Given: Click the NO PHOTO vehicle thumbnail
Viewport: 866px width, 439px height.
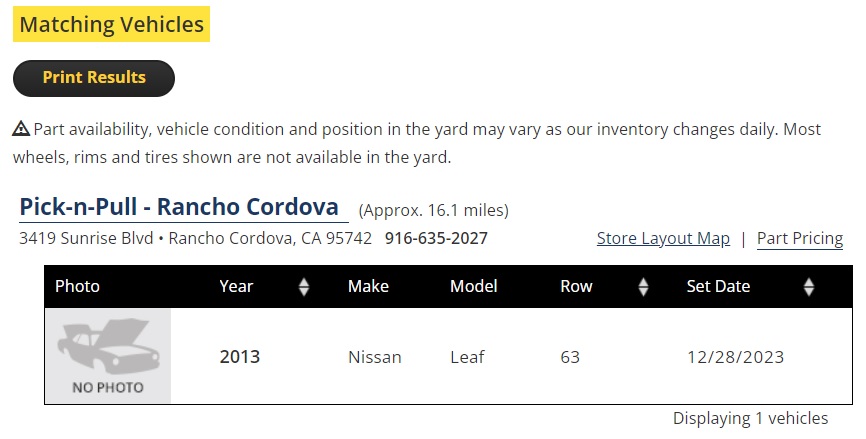Looking at the screenshot, I should point(108,356).
